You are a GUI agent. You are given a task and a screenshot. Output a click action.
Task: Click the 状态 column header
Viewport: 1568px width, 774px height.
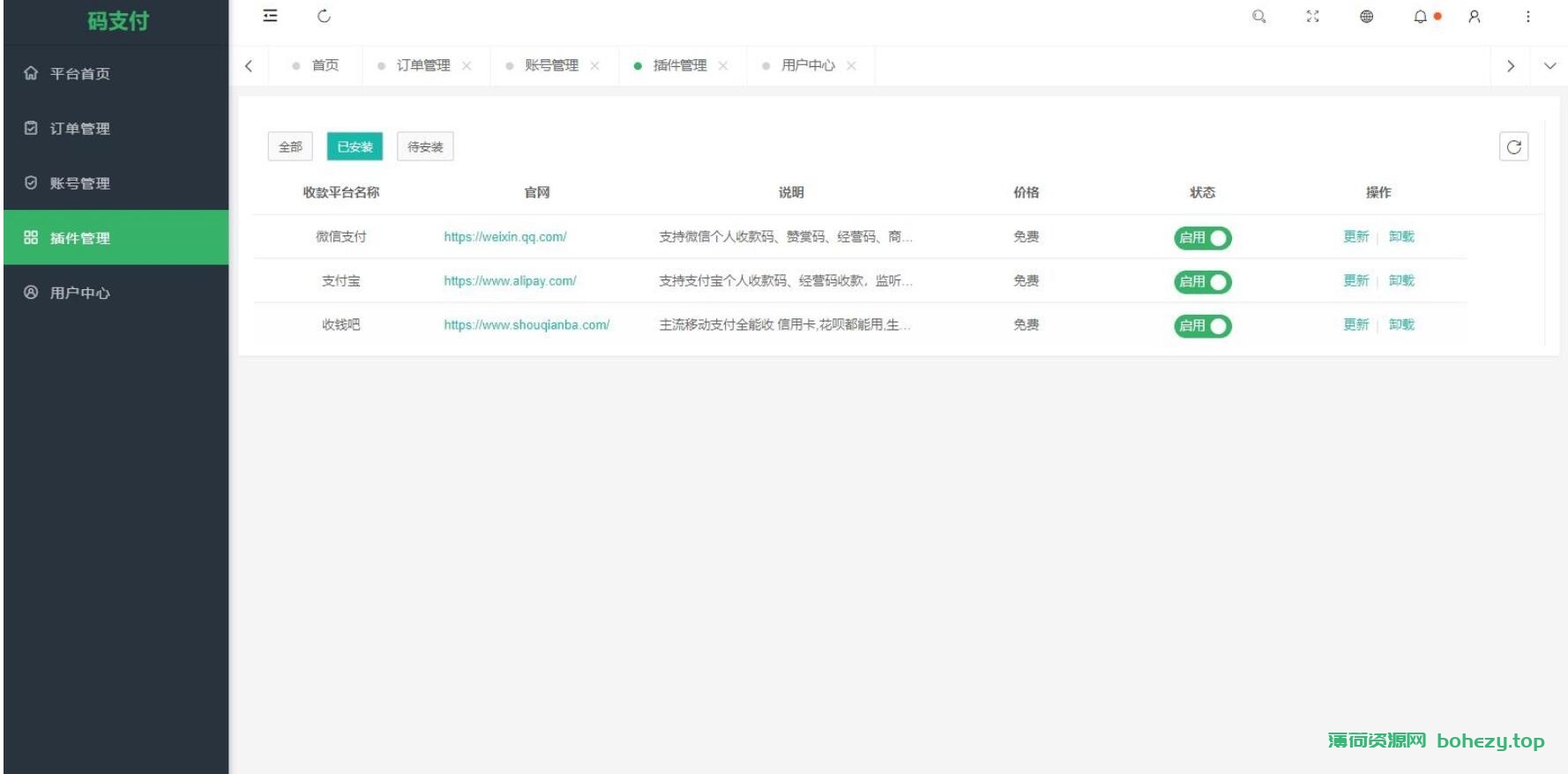[x=1202, y=192]
